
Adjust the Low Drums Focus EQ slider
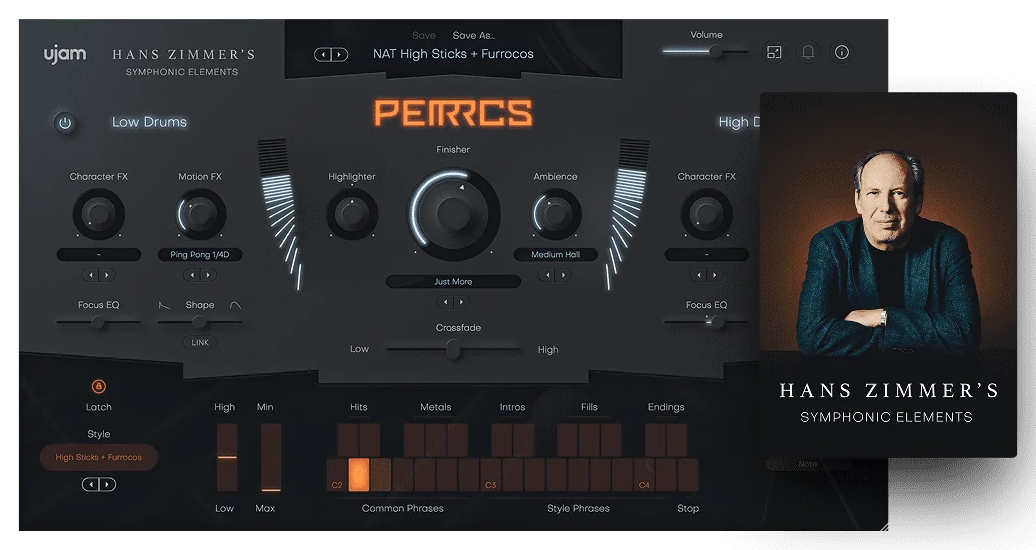point(98,322)
